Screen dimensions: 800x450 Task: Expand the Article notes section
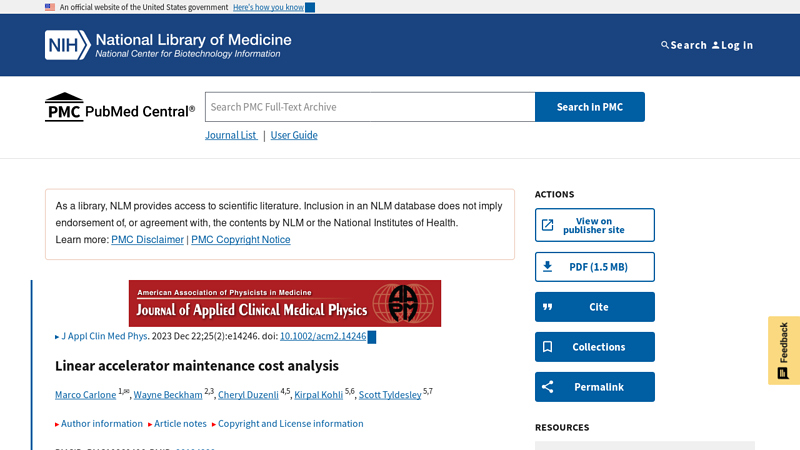[180, 424]
